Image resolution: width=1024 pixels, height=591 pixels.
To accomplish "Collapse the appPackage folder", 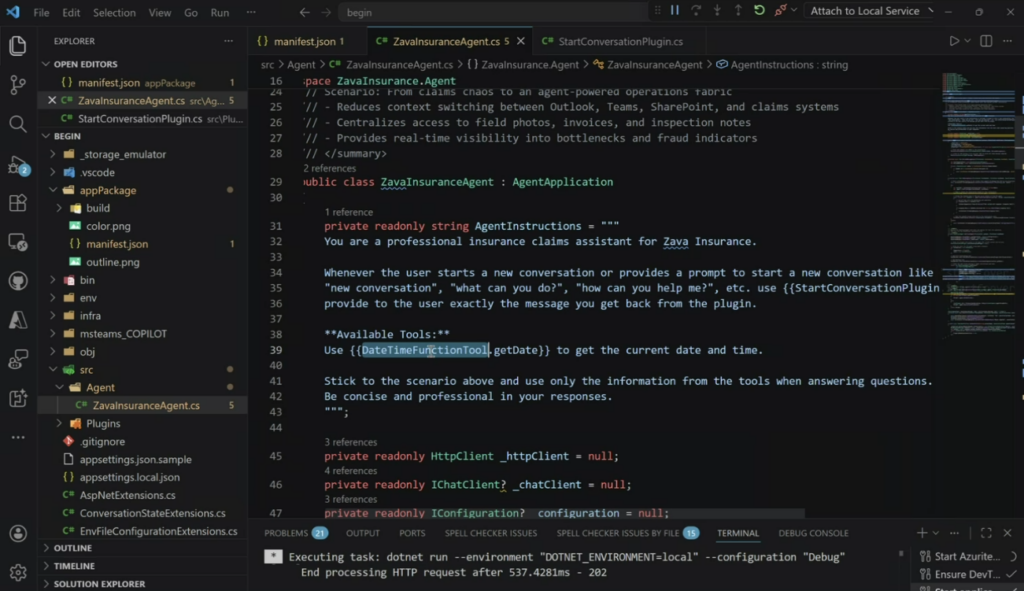I will [x=108, y=190].
